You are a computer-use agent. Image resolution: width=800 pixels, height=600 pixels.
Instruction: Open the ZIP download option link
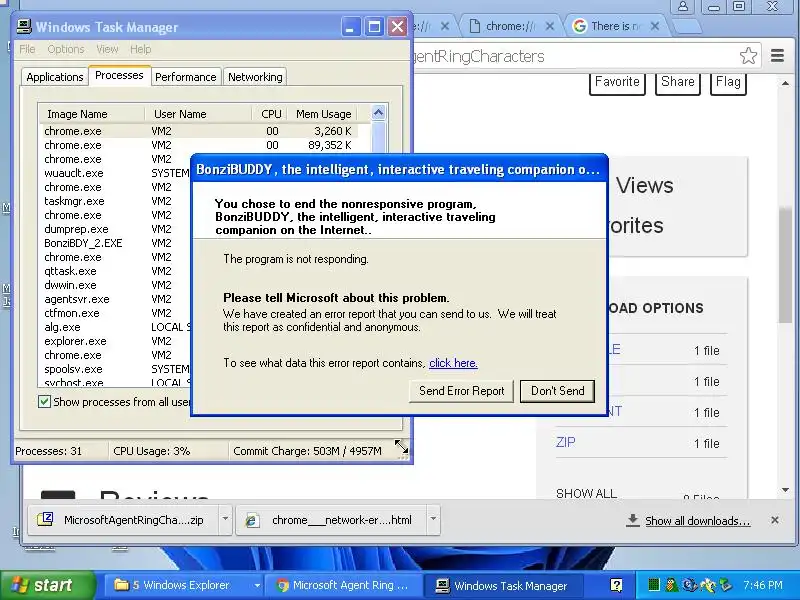[x=565, y=442]
